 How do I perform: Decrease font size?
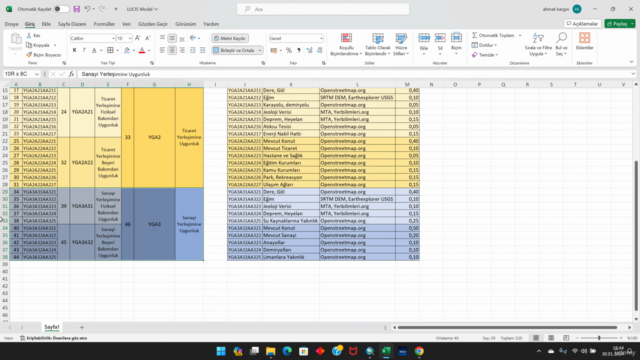(148, 38)
